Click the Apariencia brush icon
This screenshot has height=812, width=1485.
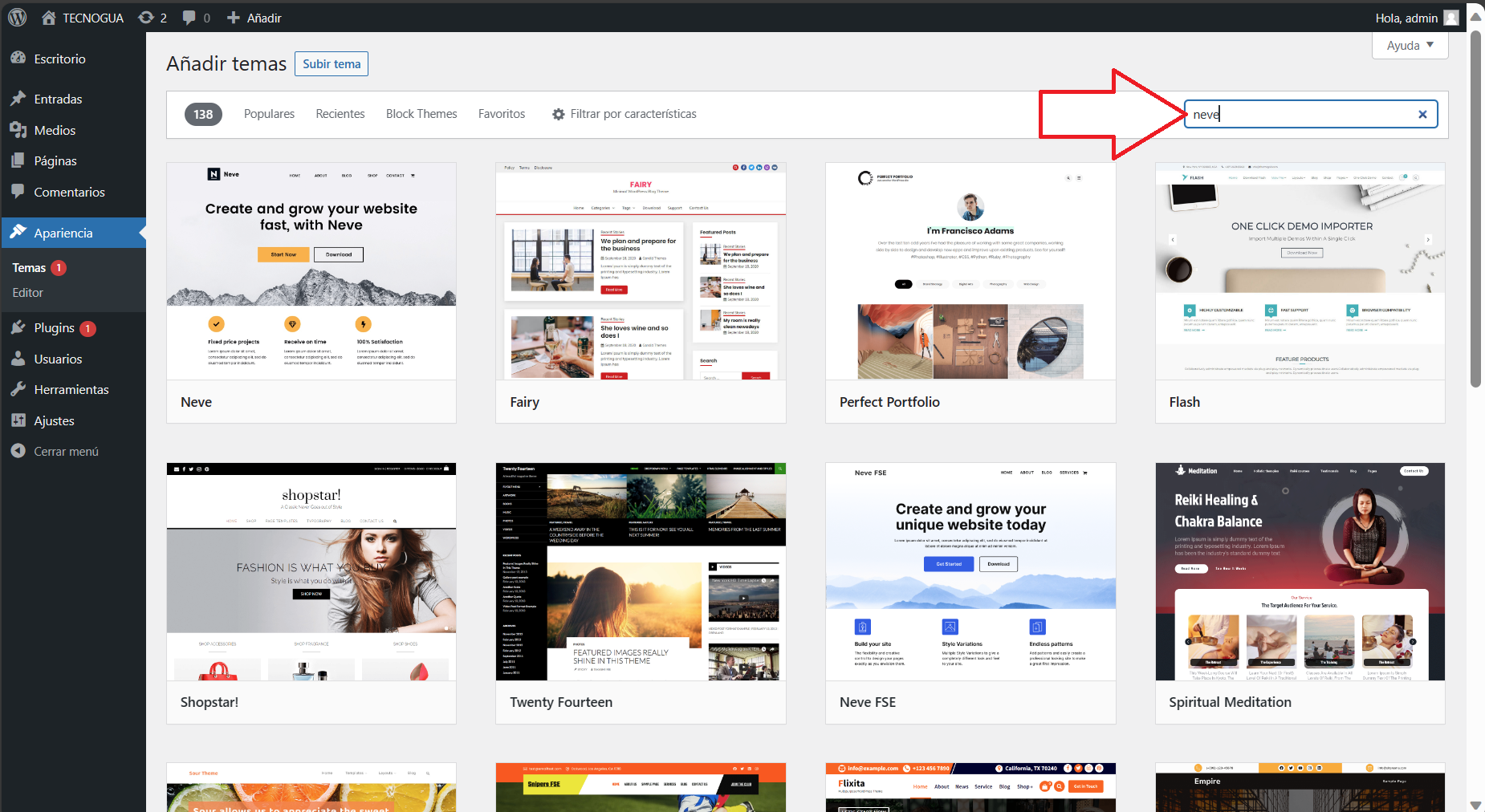18,233
